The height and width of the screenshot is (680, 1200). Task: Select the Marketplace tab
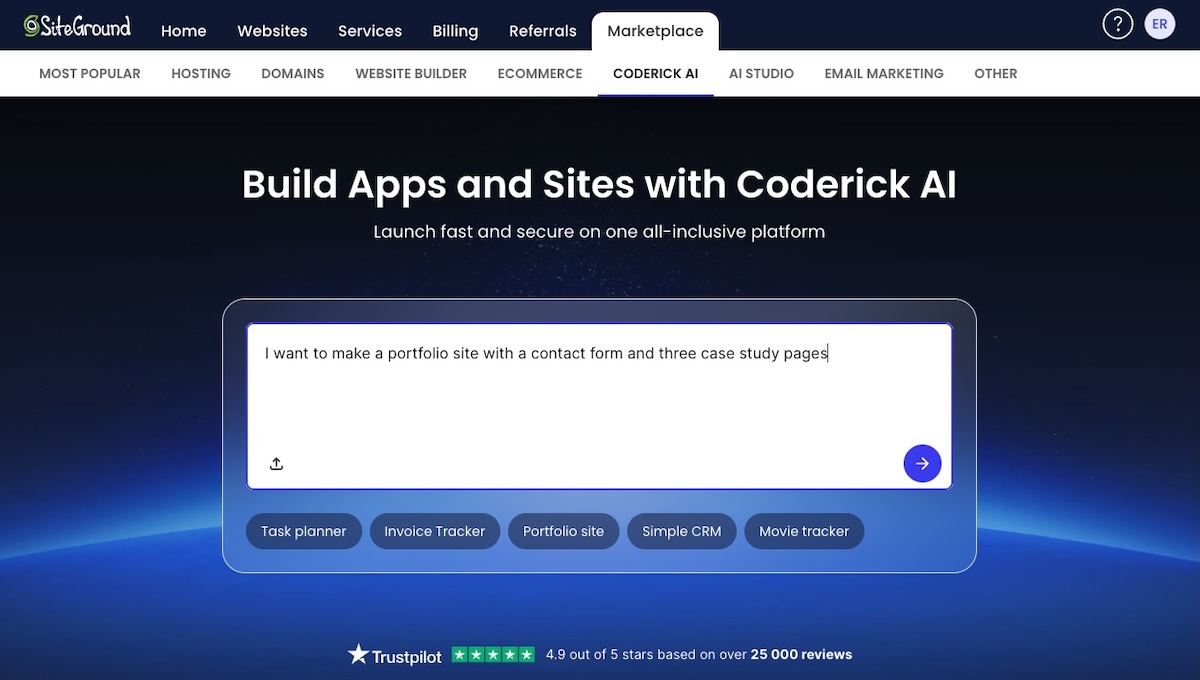coord(655,31)
